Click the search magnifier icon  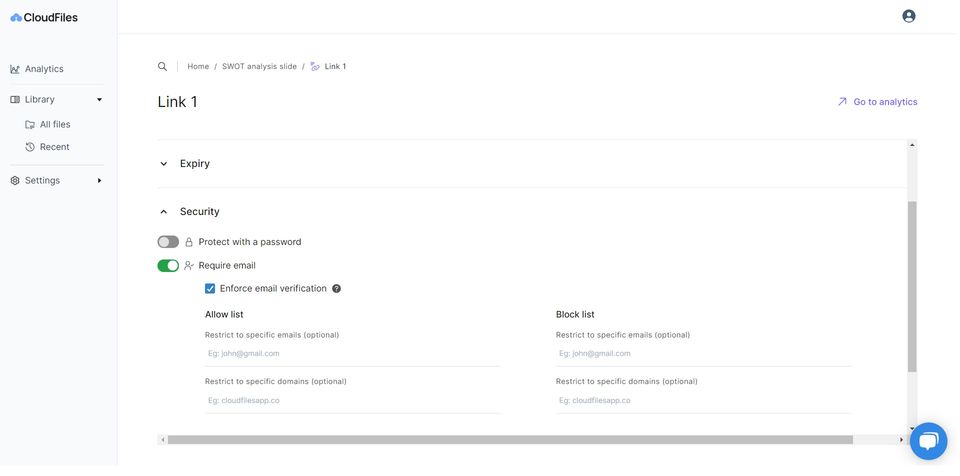[162, 66]
